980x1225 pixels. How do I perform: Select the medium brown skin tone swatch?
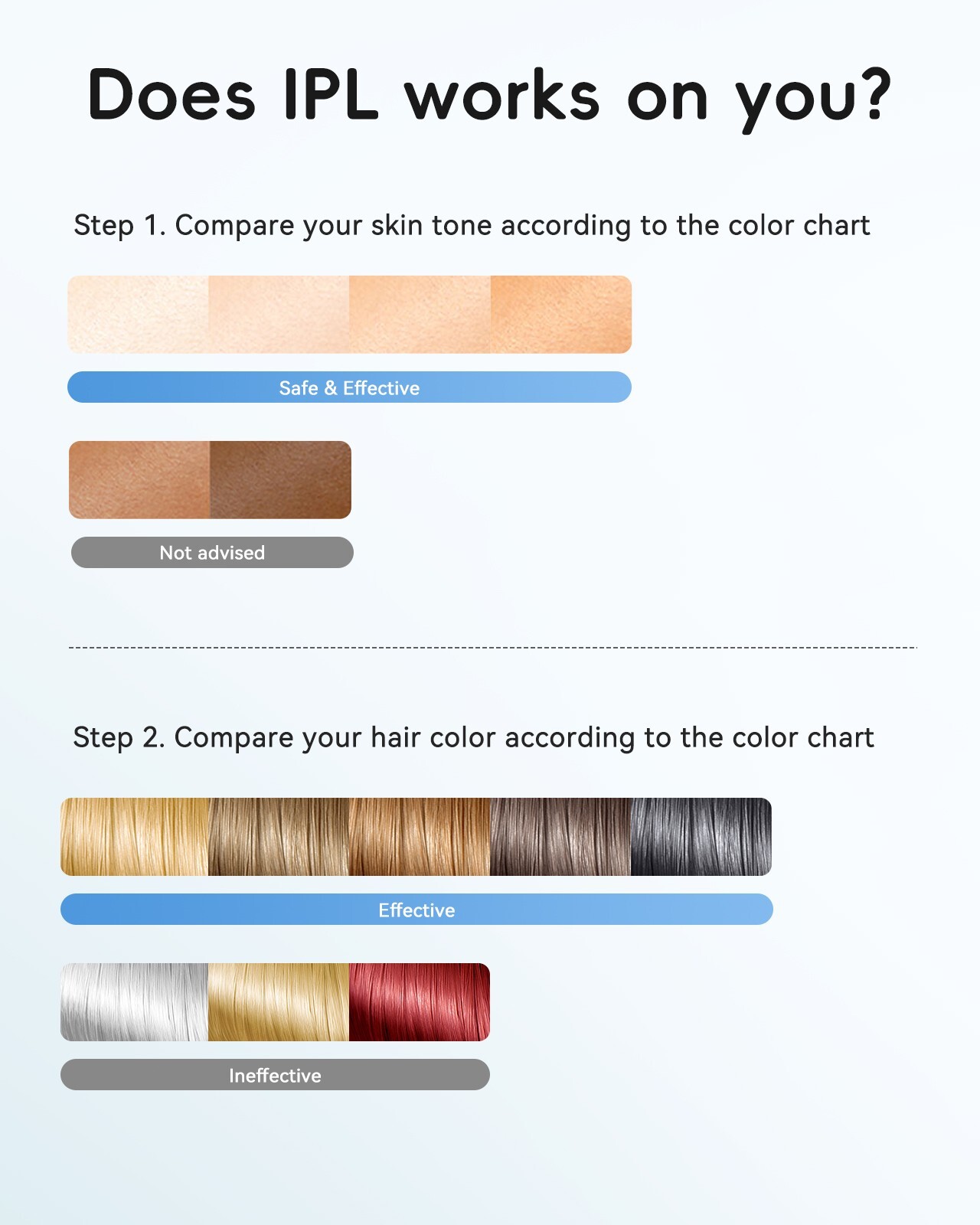click(x=139, y=480)
